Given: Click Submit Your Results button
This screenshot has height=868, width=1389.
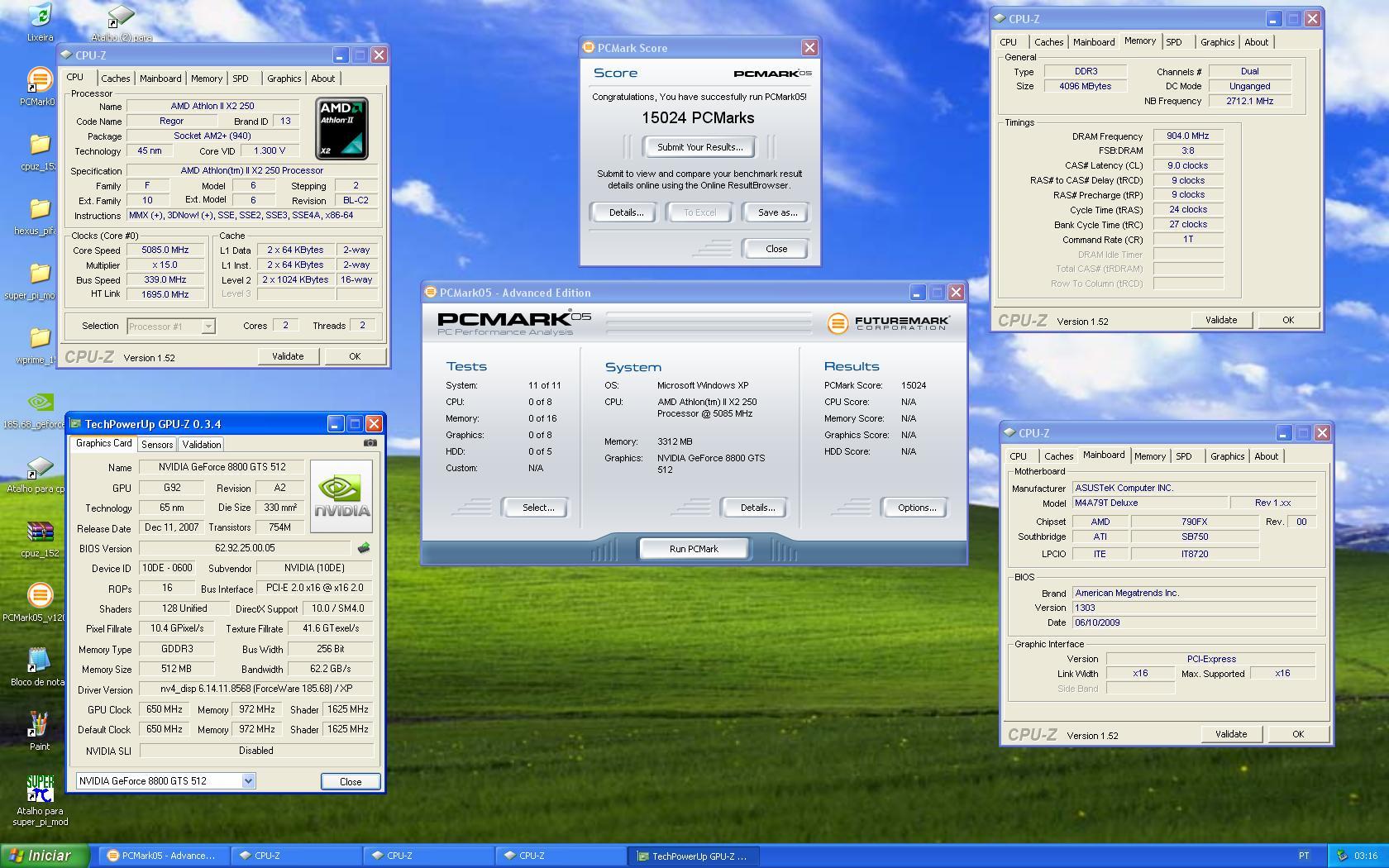Looking at the screenshot, I should (x=700, y=147).
